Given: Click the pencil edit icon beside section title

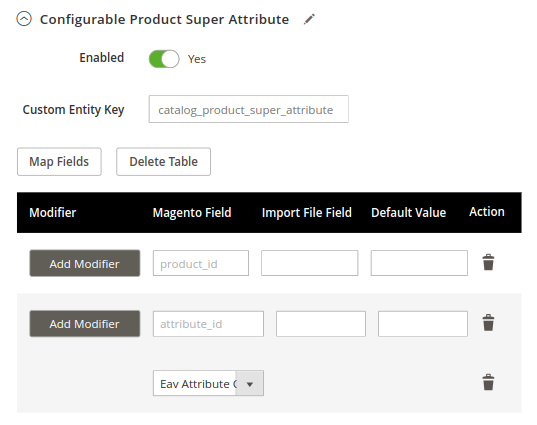Looking at the screenshot, I should [x=309, y=19].
